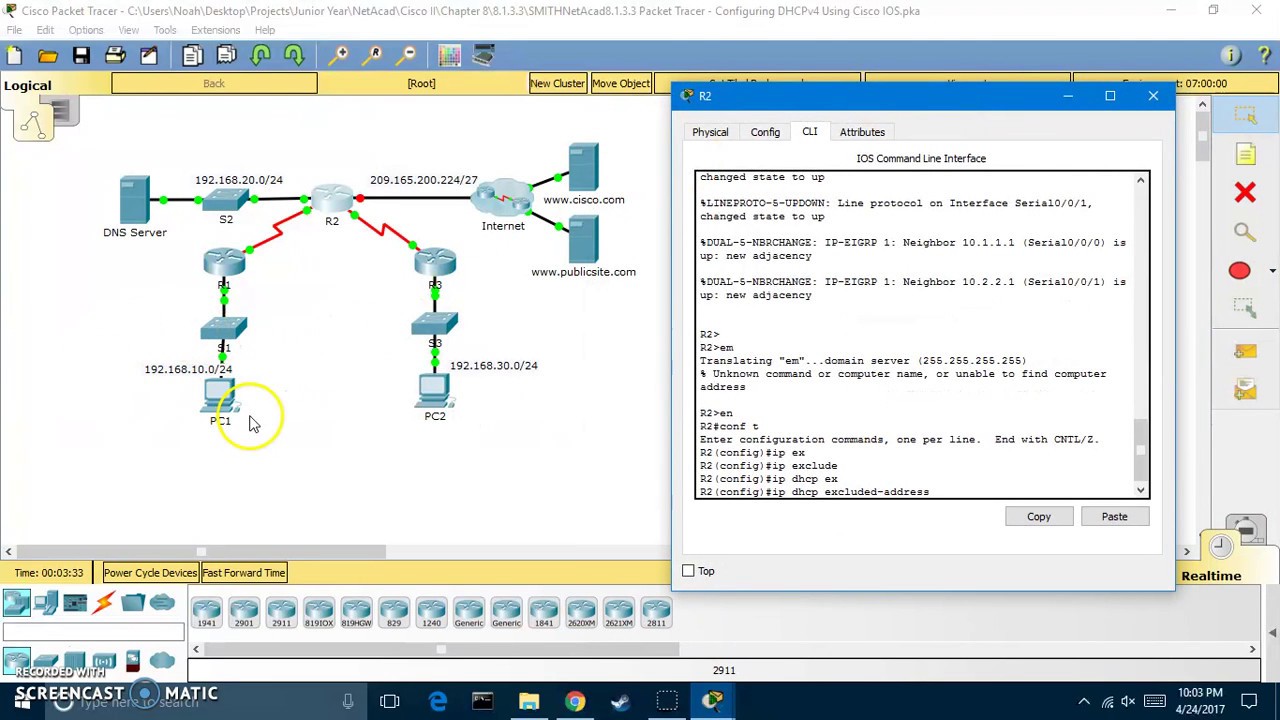Screen dimensions: 1280x720
Task: Open a file with the folder icon
Action: tap(47, 55)
